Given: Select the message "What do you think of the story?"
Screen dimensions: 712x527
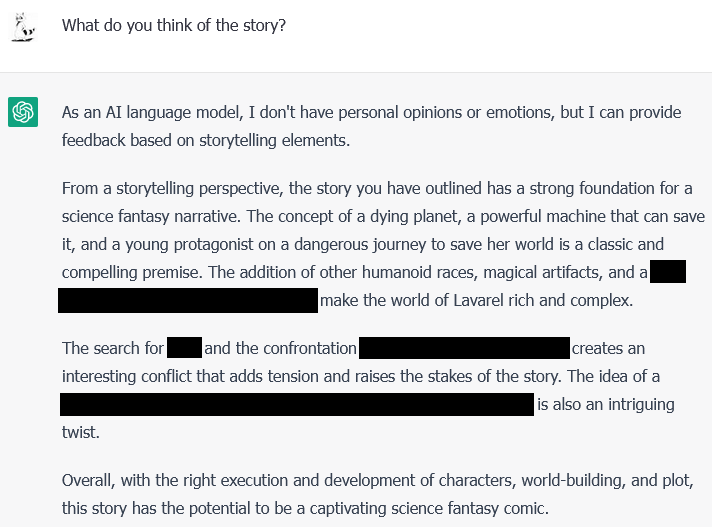Looking at the screenshot, I should (x=174, y=25).
